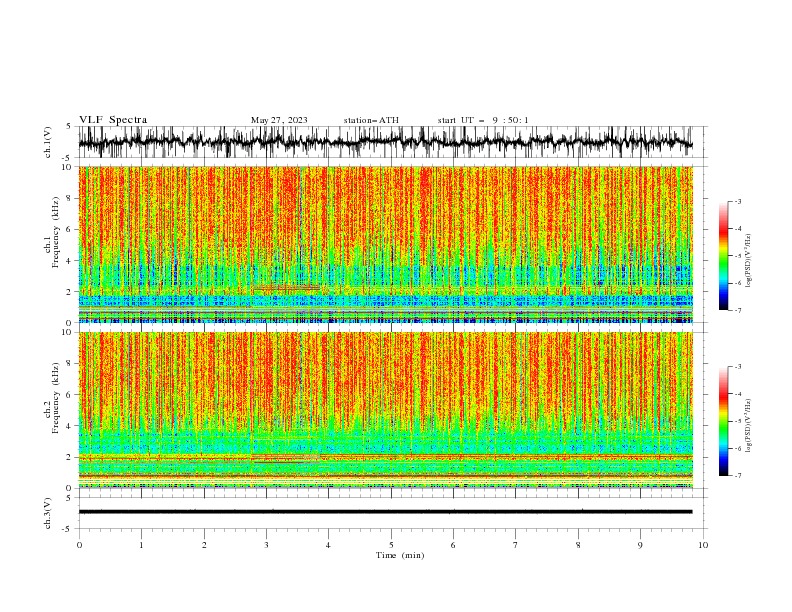Click the time axis tick label "7"

(516, 545)
